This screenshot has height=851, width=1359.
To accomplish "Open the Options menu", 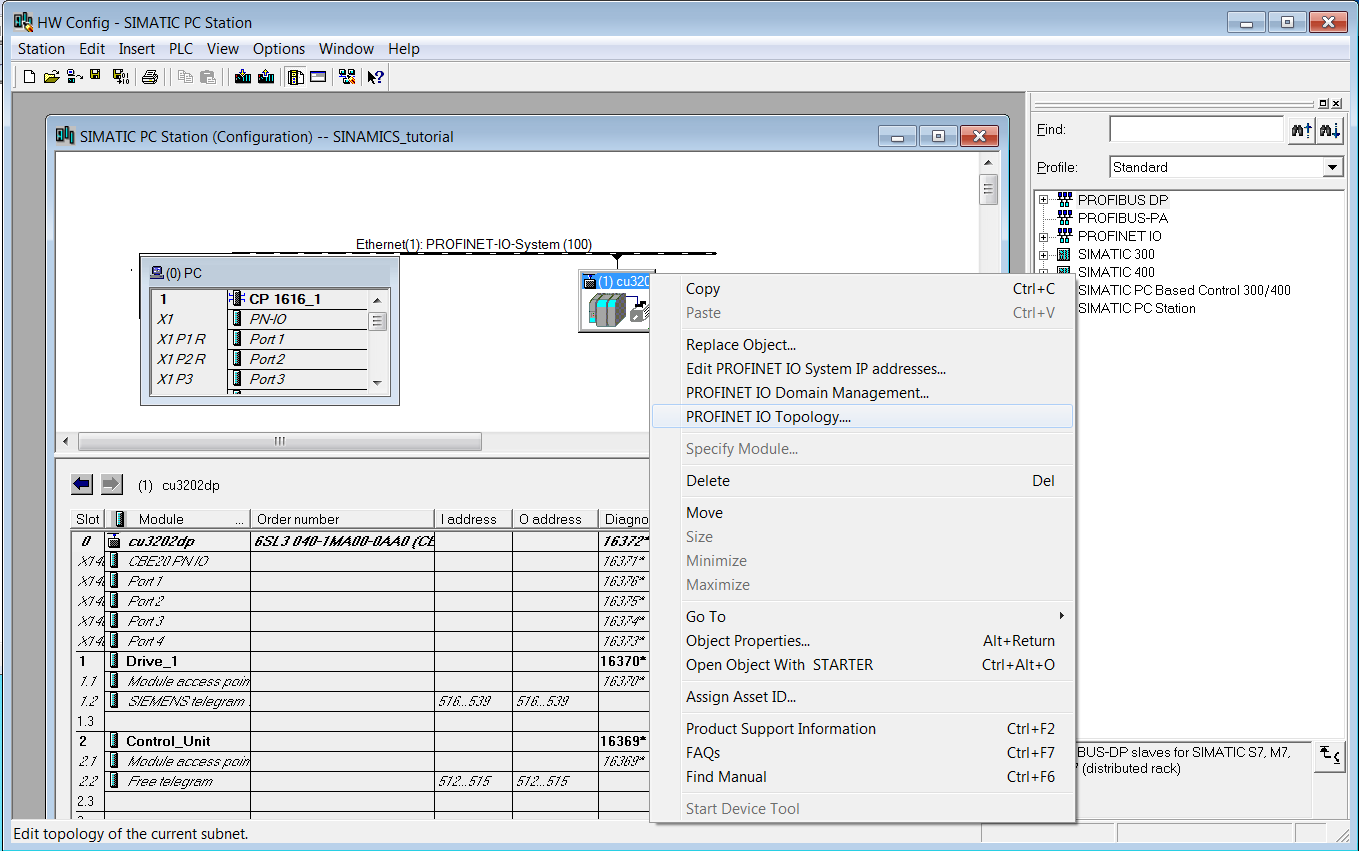I will [279, 48].
